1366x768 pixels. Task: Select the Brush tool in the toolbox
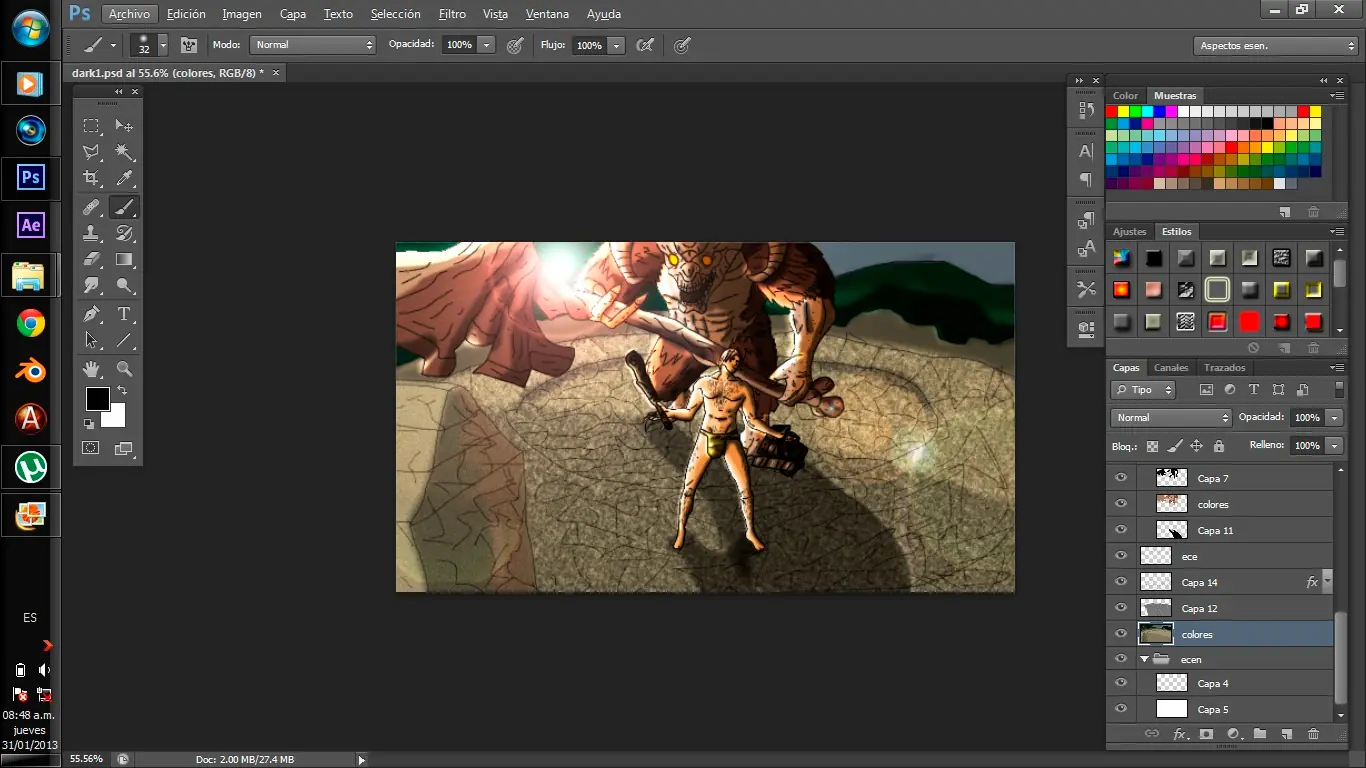[x=124, y=208]
